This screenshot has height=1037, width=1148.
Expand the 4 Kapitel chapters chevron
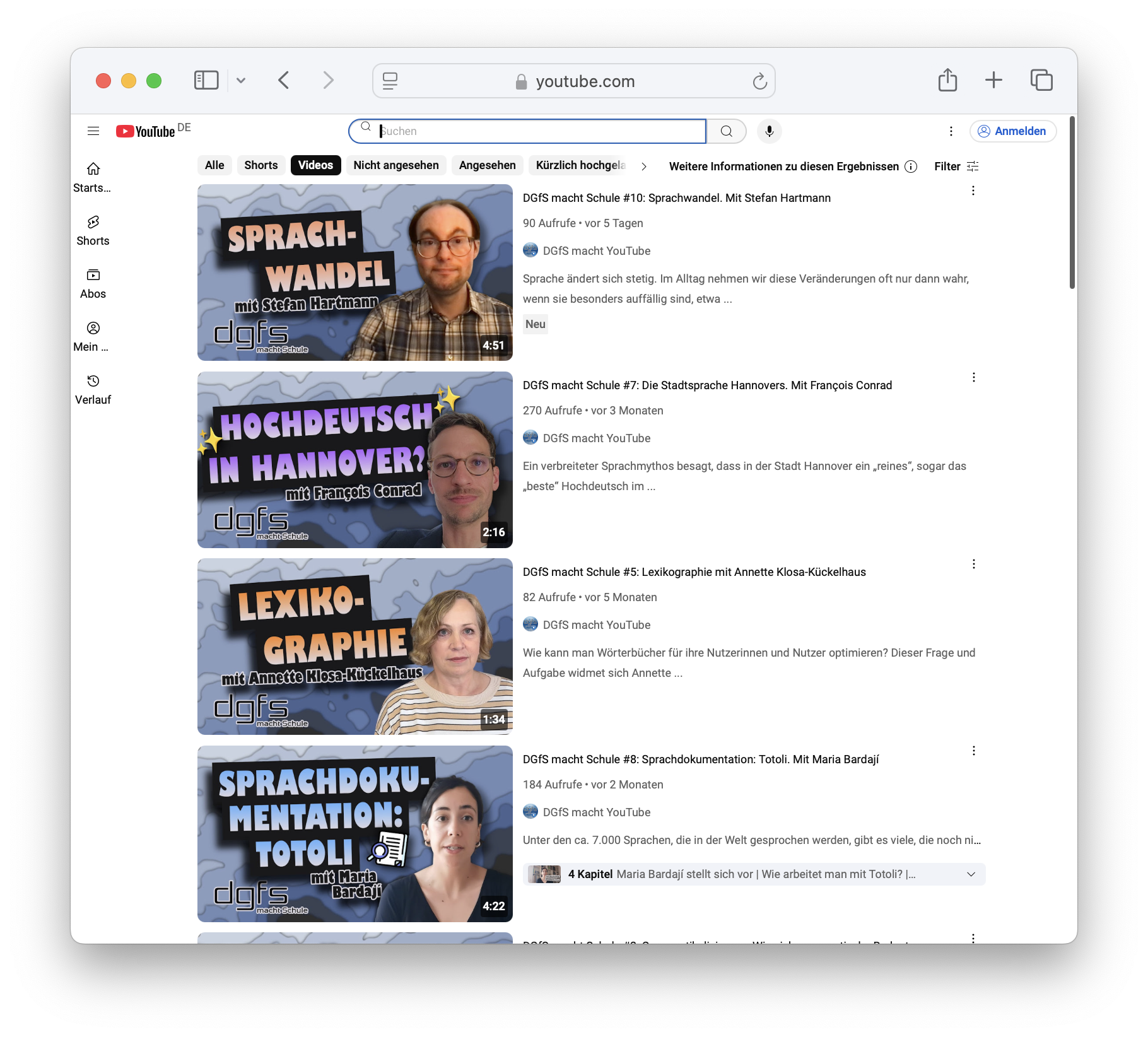(971, 874)
